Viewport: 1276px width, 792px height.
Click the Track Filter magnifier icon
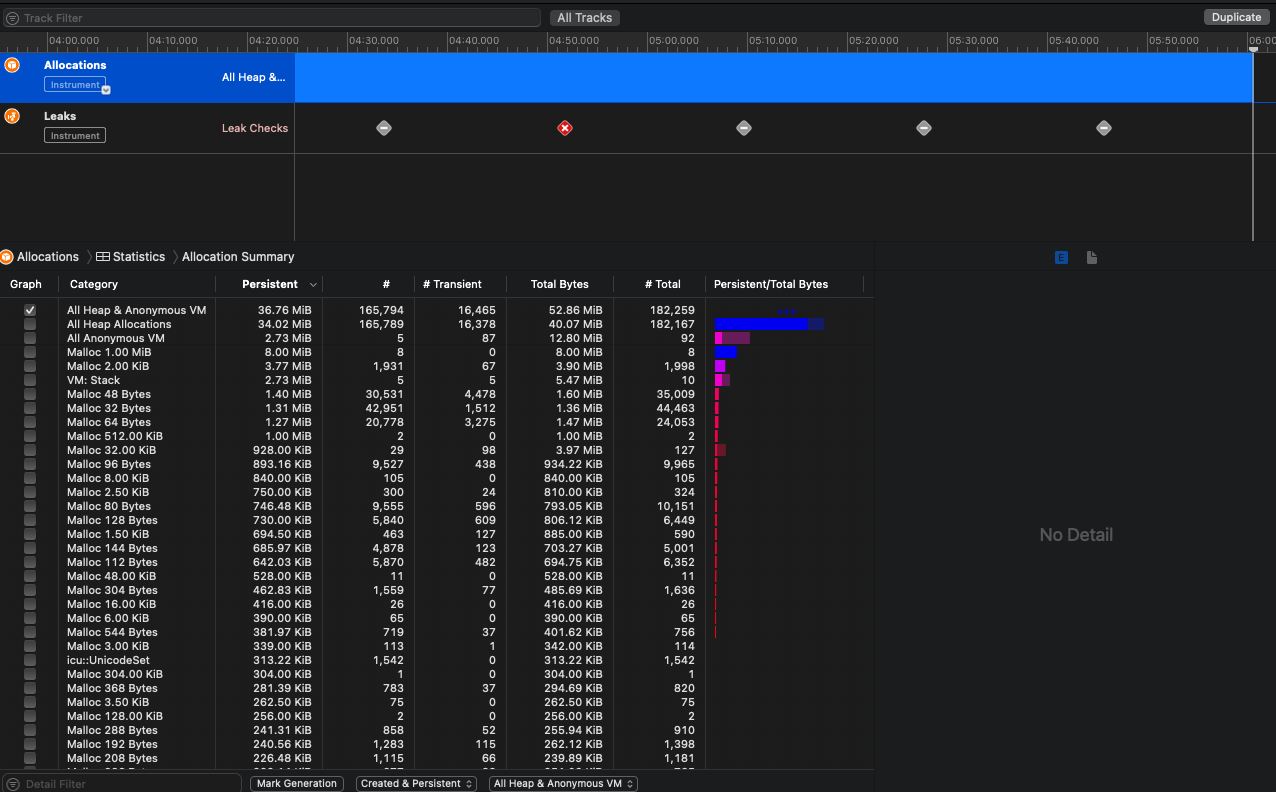pos(12,17)
